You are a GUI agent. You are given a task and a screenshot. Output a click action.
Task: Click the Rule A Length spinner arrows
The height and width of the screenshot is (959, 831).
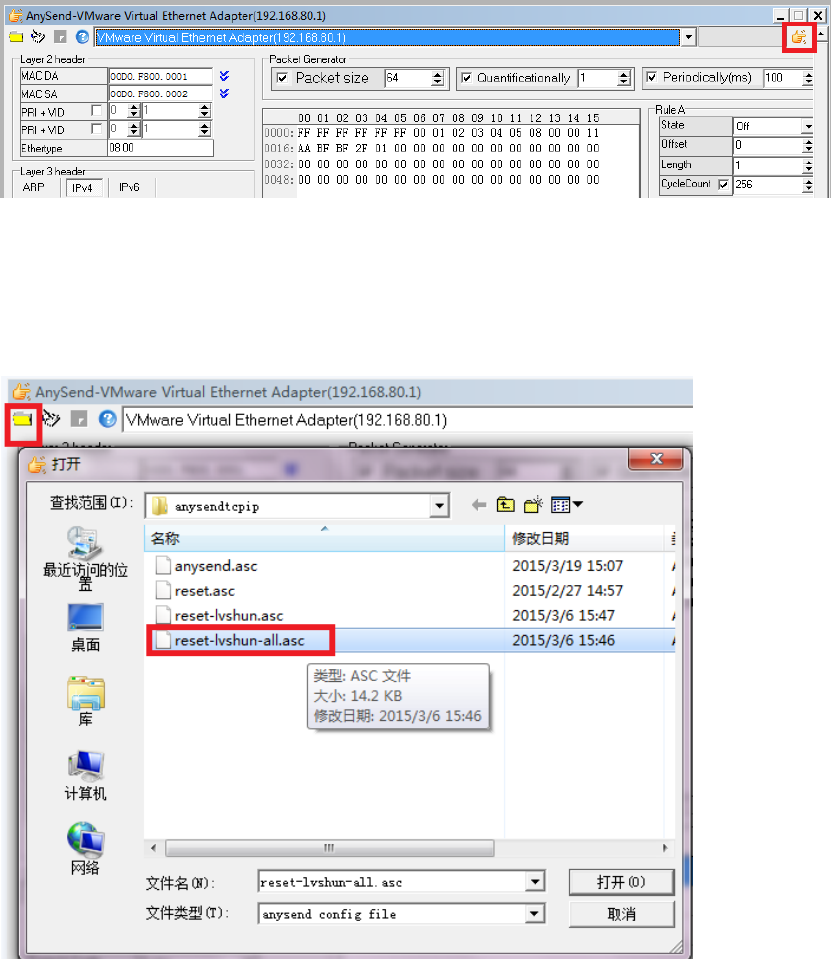tap(808, 165)
